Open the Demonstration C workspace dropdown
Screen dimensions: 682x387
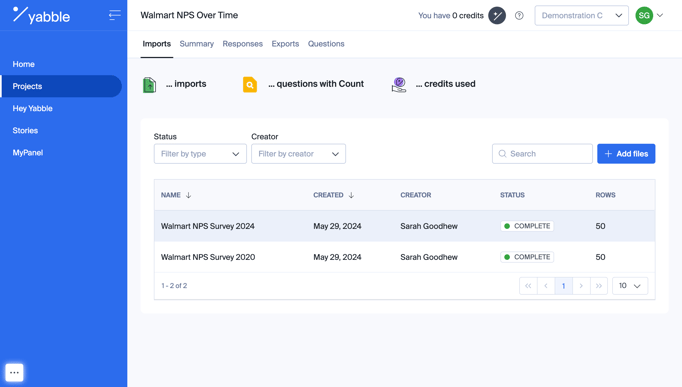pyautogui.click(x=582, y=16)
